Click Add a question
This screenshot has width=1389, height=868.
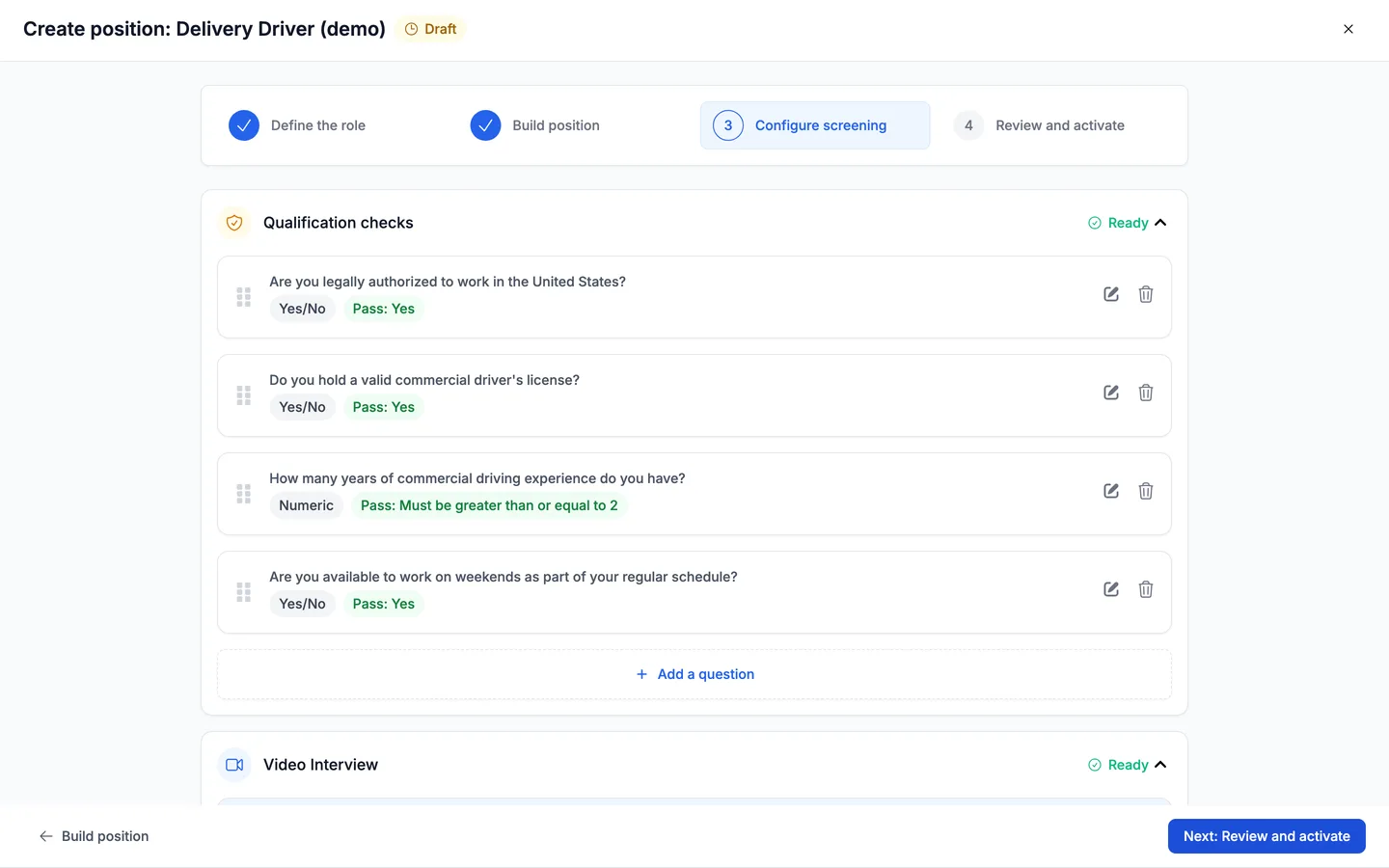(x=694, y=674)
